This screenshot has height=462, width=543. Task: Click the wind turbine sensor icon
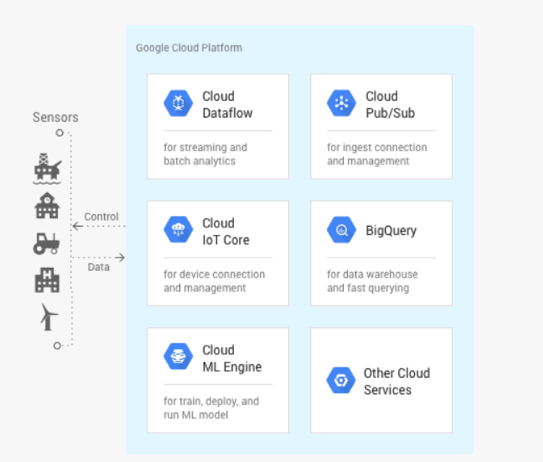coord(49,317)
